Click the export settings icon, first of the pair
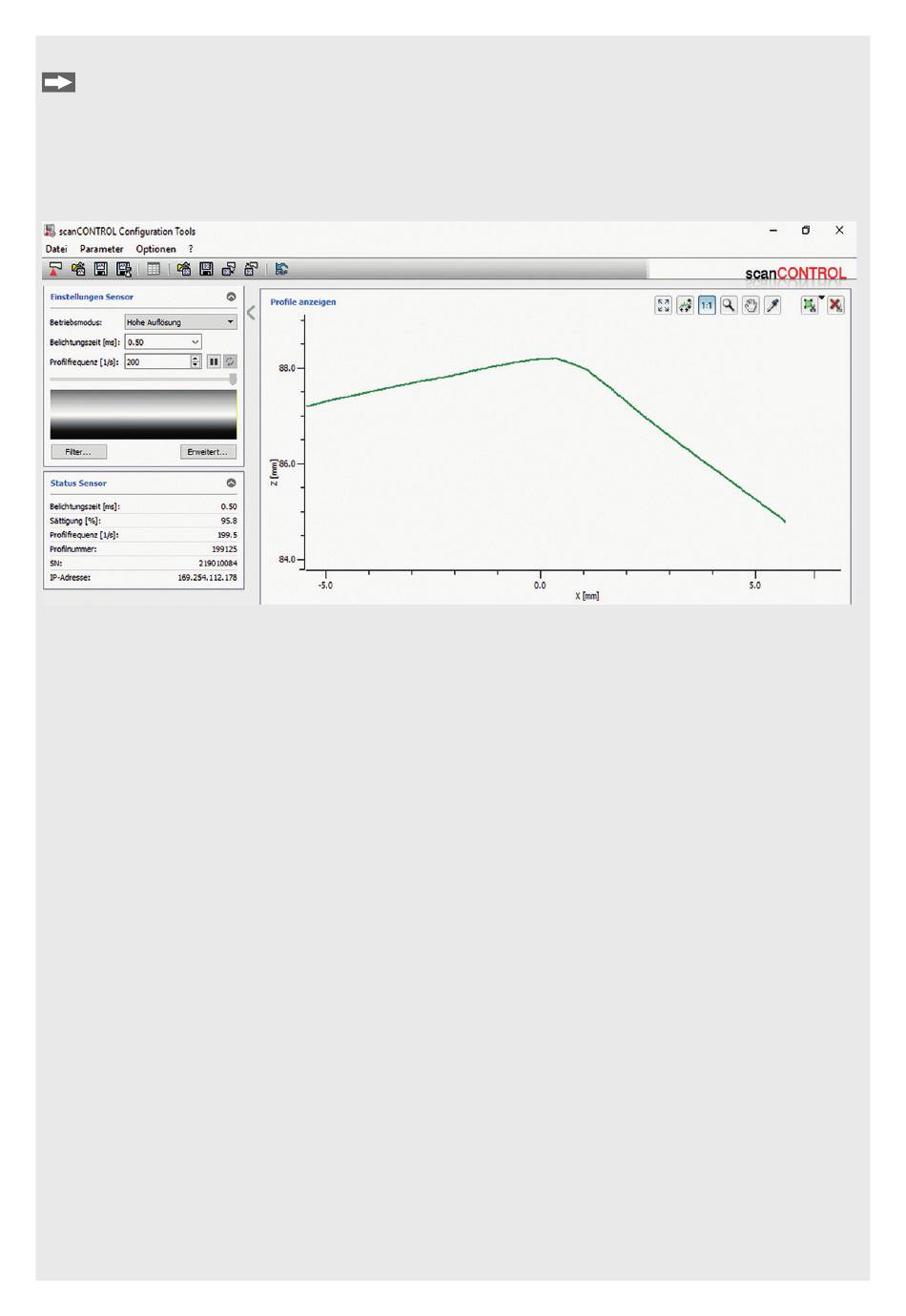The width and height of the screenshot is (906, 1316). click(x=229, y=270)
